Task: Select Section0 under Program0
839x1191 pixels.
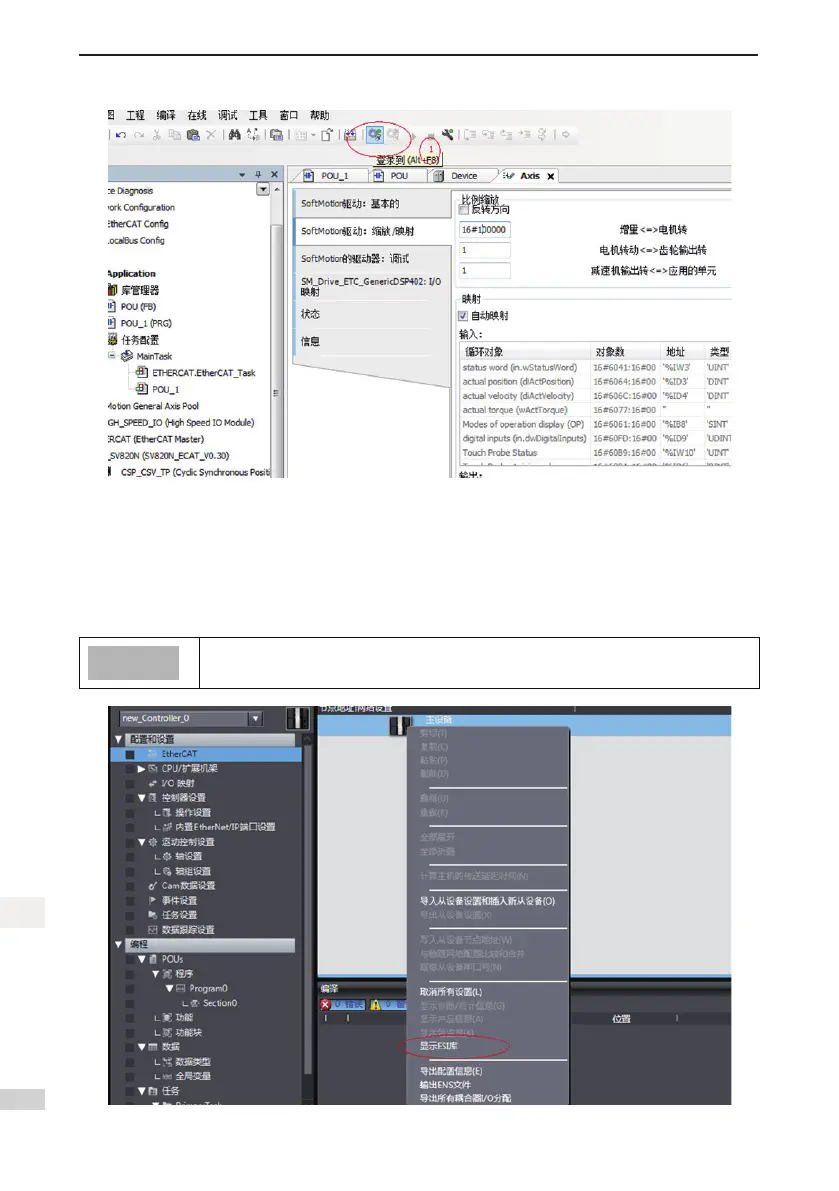Action: [x=219, y=1003]
